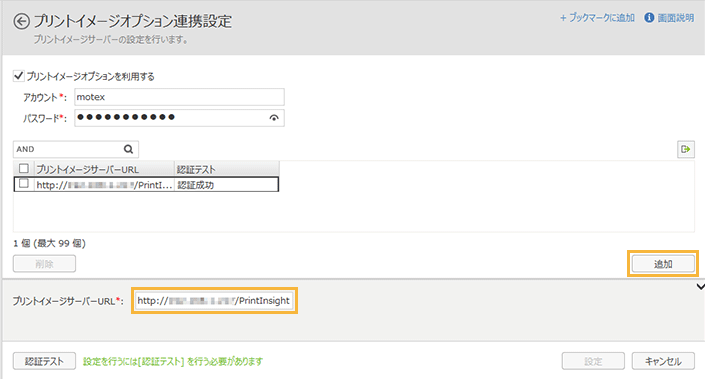Click the 追加 button

click(x=663, y=264)
